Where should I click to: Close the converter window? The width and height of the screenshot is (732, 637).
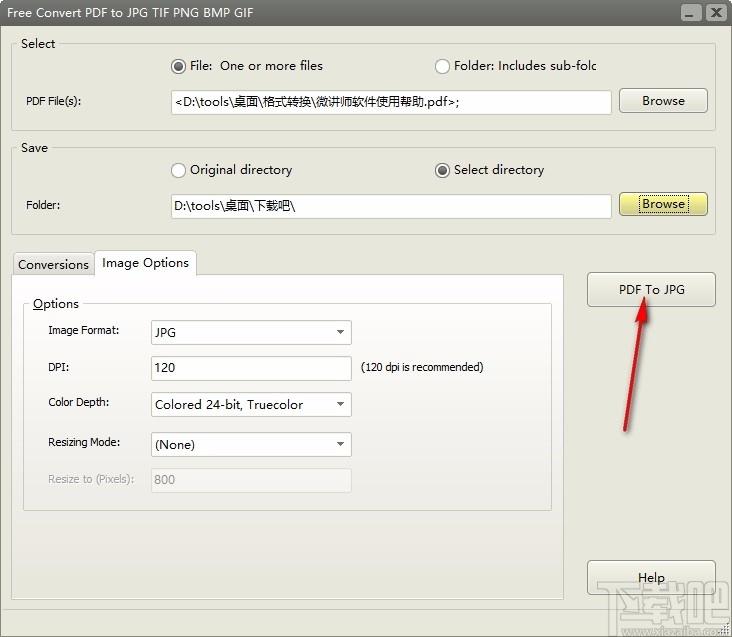click(716, 12)
